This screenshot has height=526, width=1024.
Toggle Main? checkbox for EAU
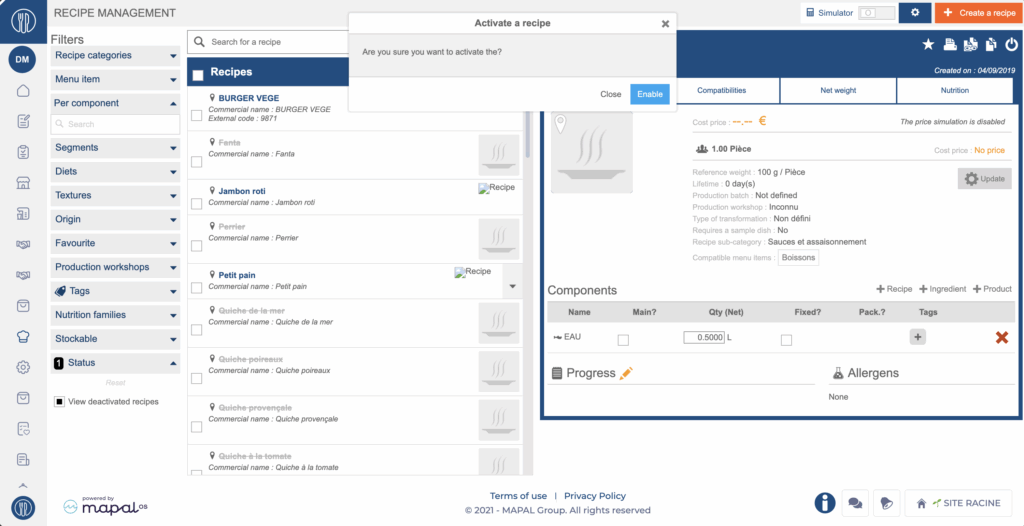pos(623,340)
